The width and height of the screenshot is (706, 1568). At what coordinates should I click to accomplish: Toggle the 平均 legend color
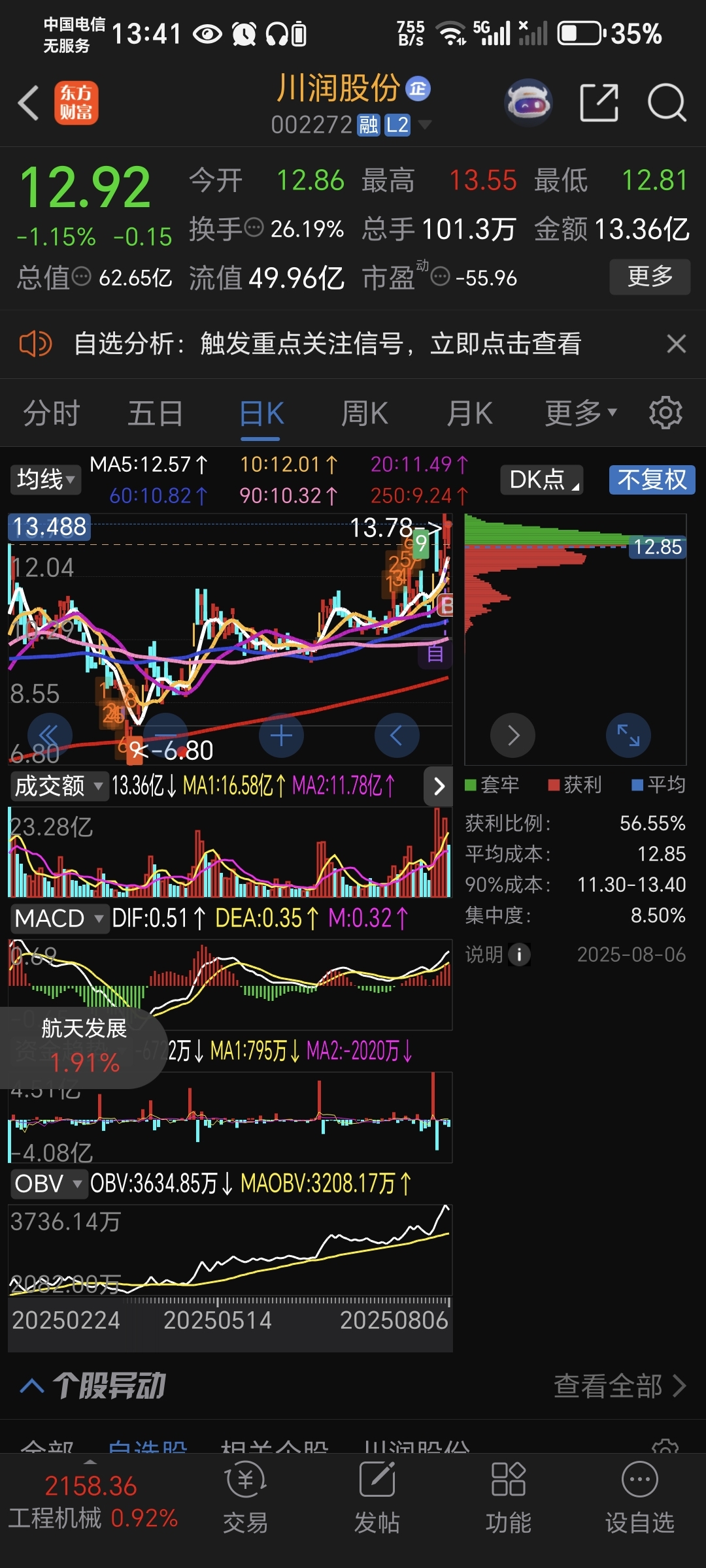click(658, 785)
